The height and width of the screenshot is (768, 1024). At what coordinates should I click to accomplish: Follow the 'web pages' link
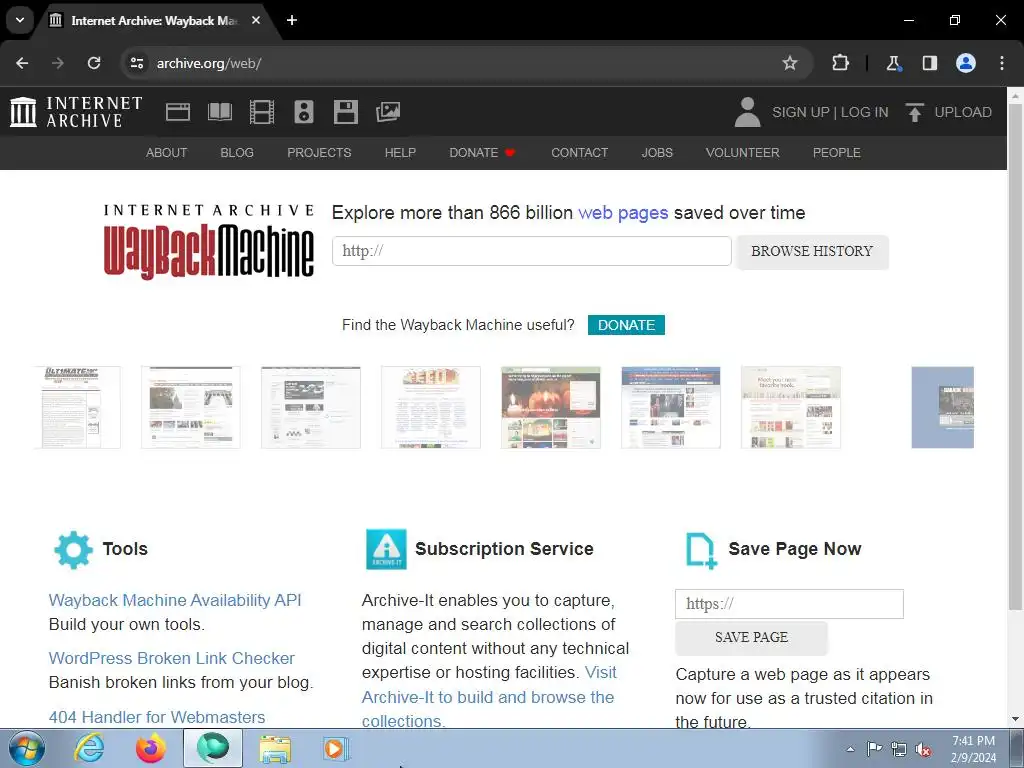pyautogui.click(x=623, y=213)
